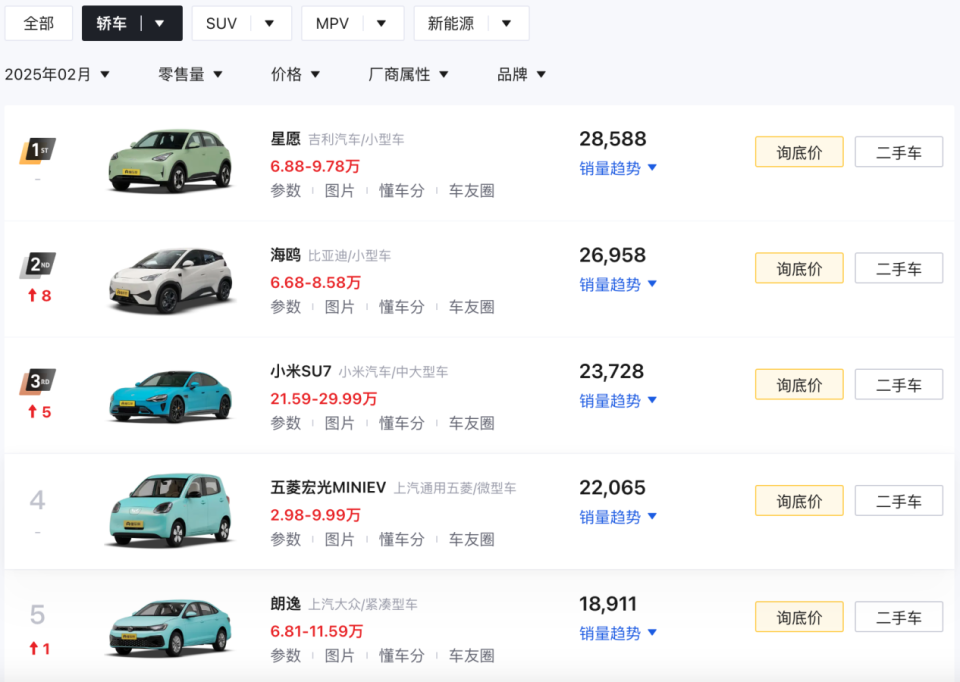Click 询底价 button for 星愿
This screenshot has height=682, width=960.
798,151
